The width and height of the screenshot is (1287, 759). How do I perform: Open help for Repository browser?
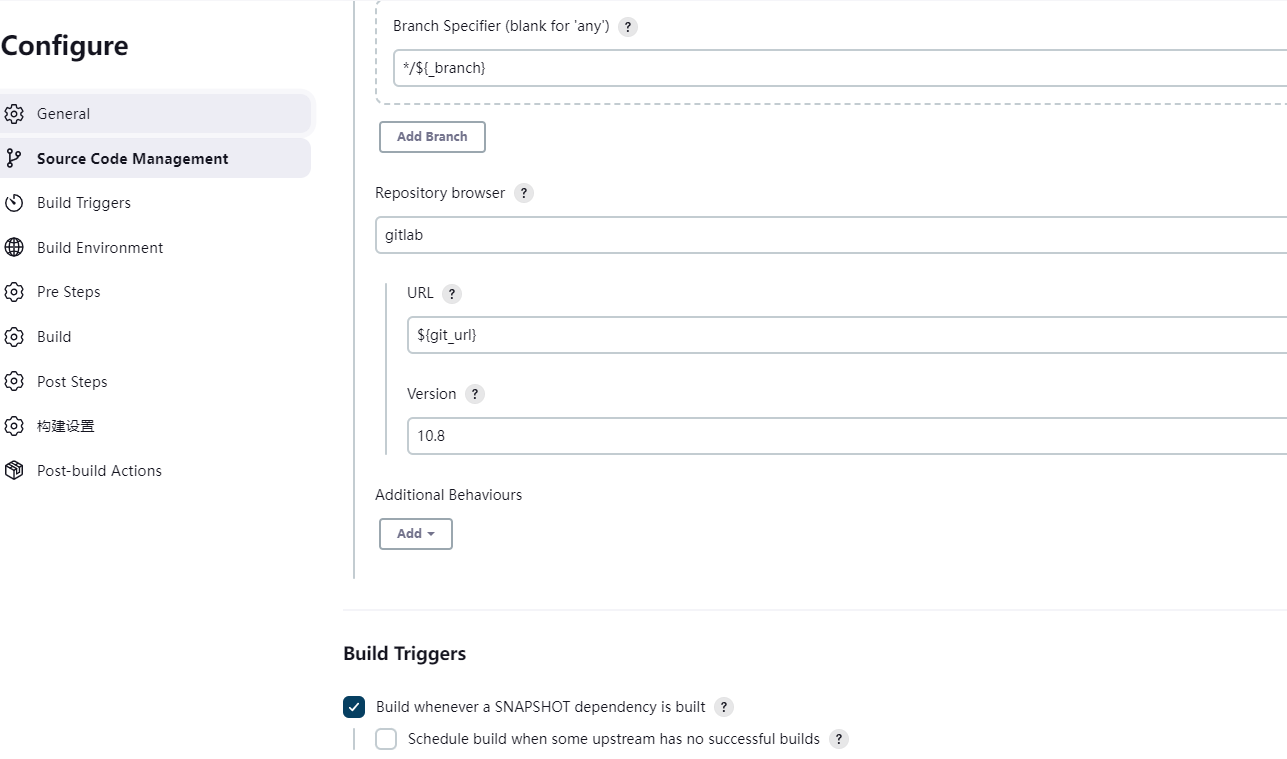pyautogui.click(x=524, y=193)
